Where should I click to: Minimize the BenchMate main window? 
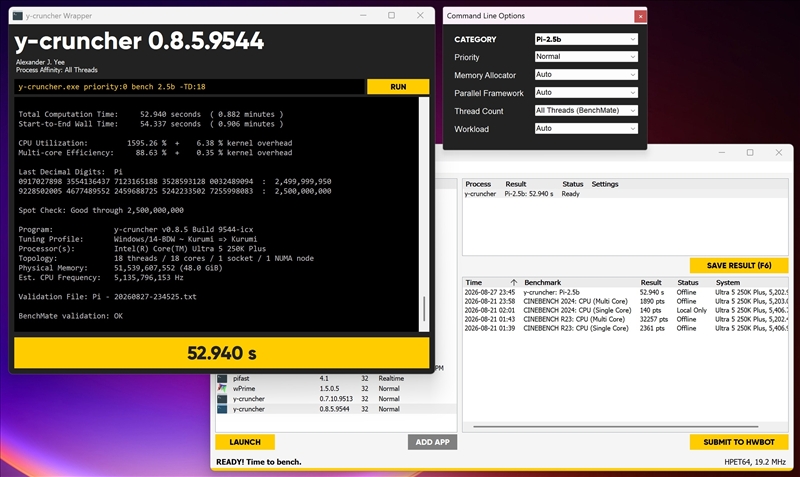721,153
